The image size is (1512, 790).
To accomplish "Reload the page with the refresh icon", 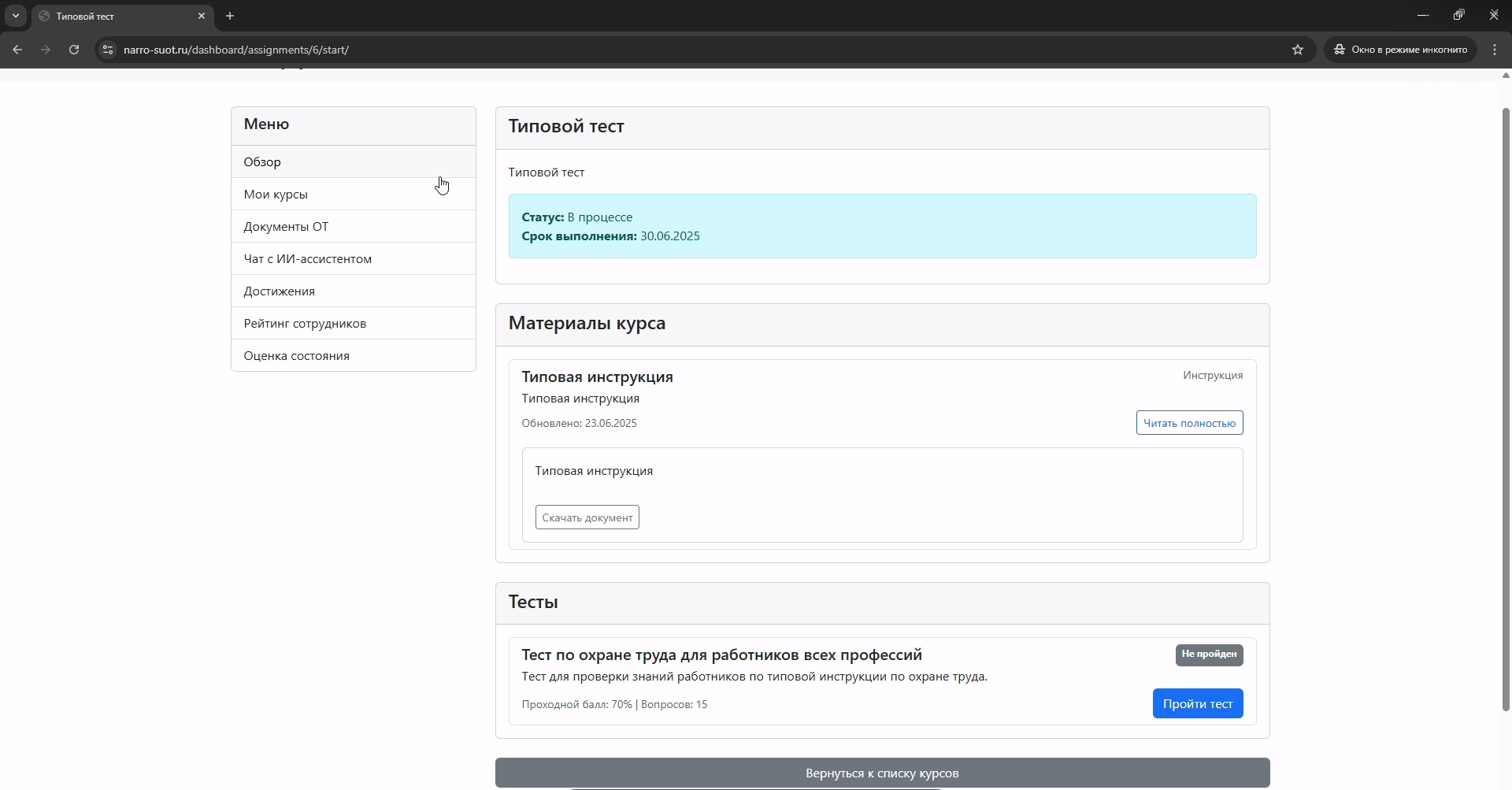I will [74, 50].
